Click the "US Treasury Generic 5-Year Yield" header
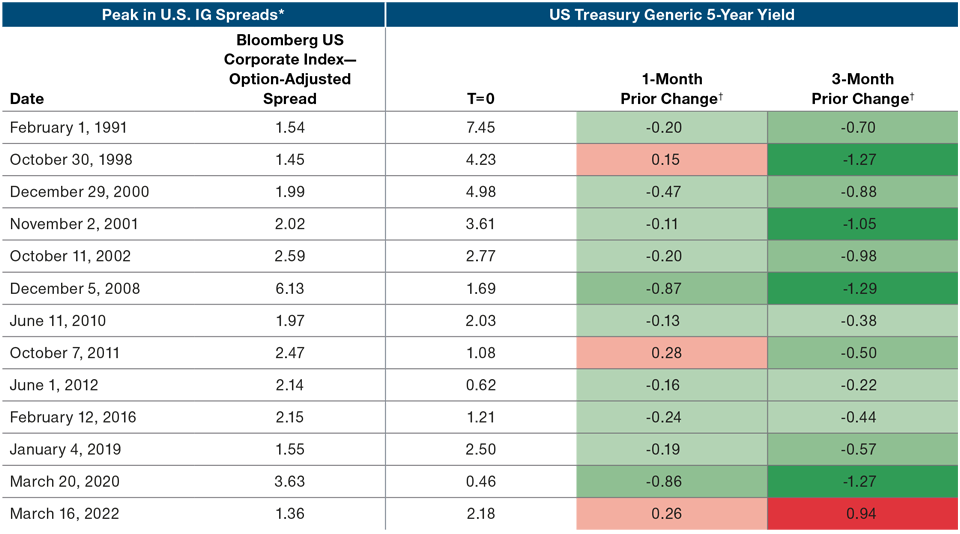Screen dimensions: 960x534 pos(670,14)
